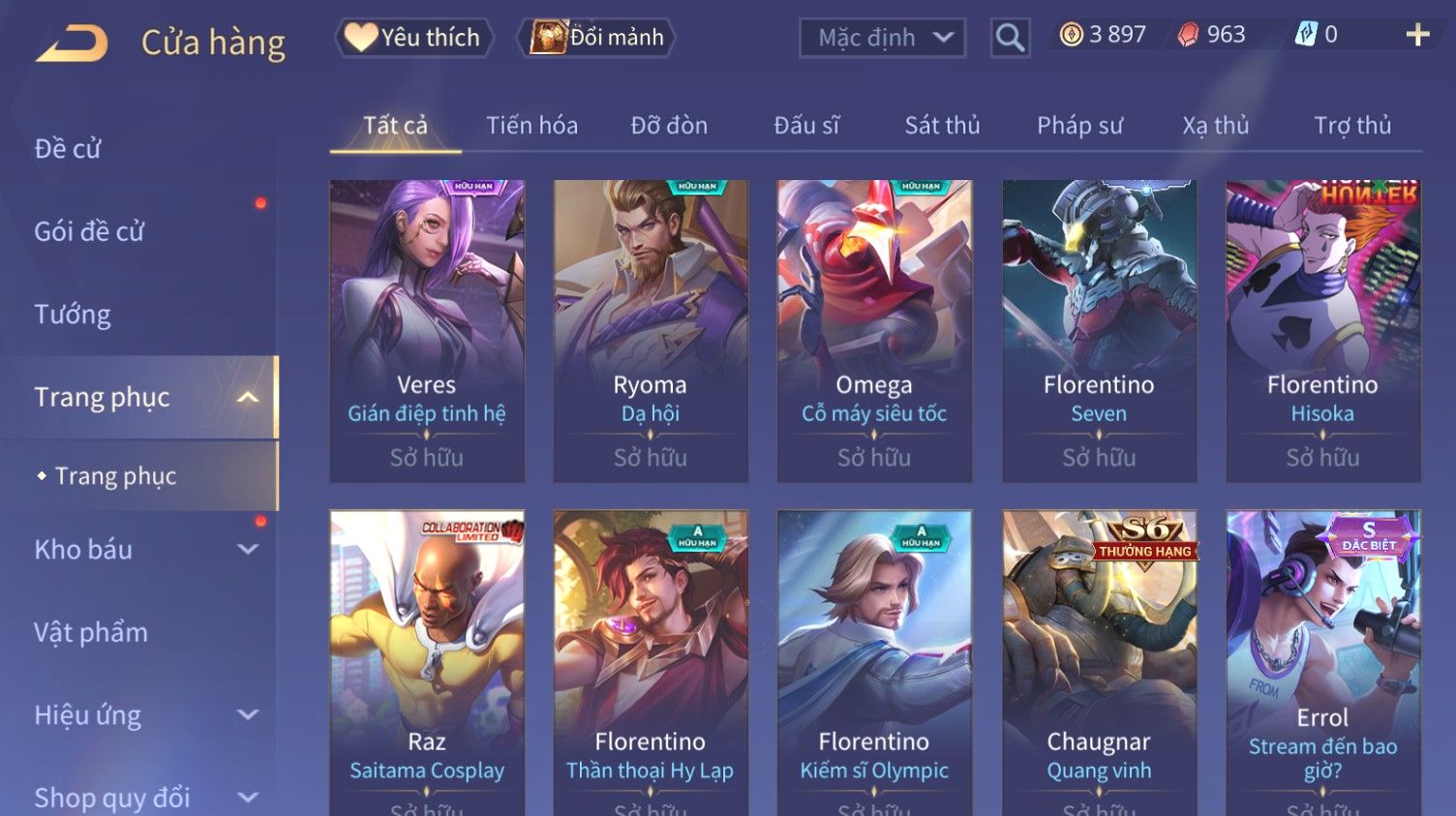This screenshot has height=816, width=1456.
Task: Open Raz Saitama Cosplay skin card
Action: pyautogui.click(x=427, y=663)
